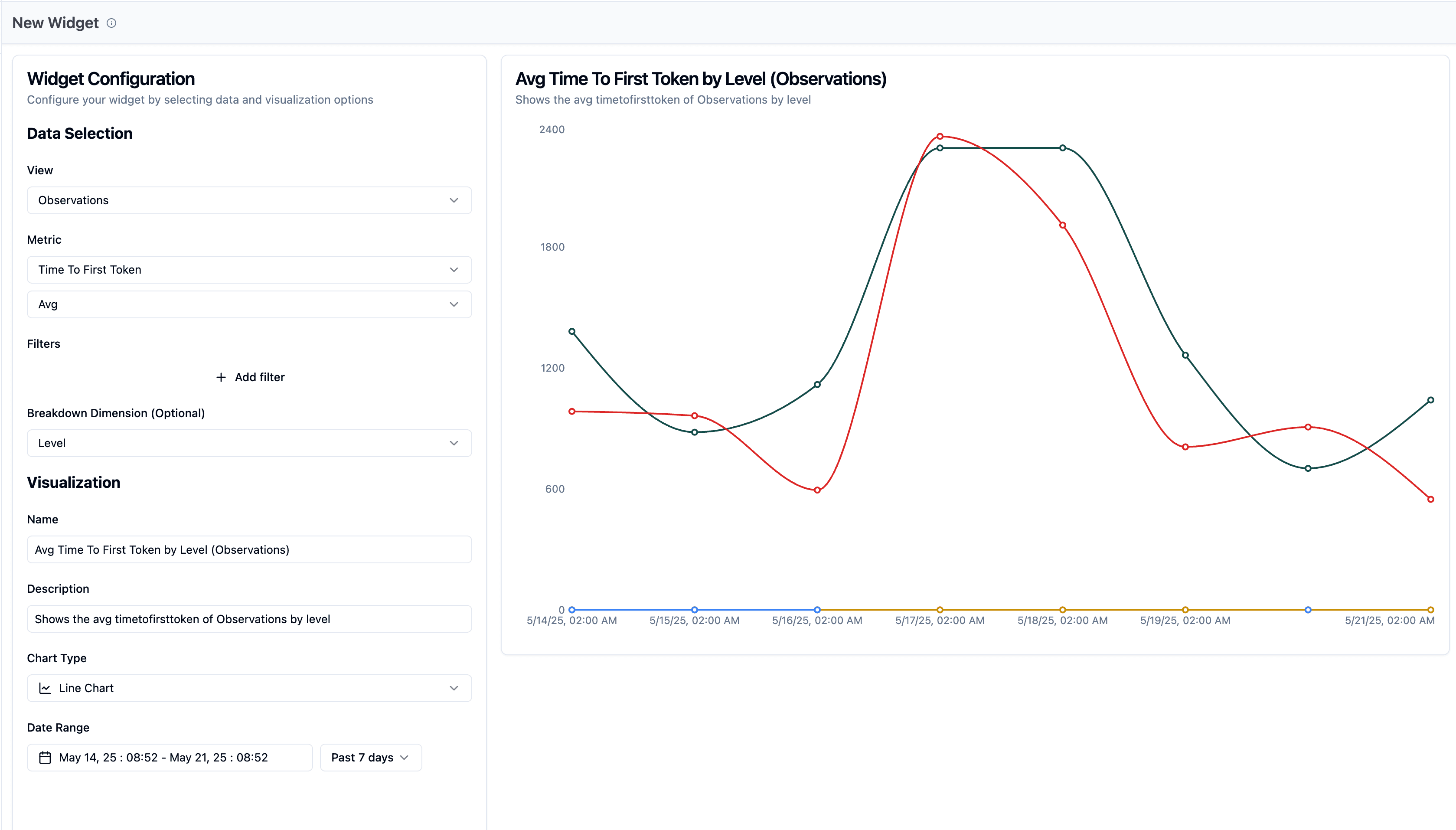
Task: Open the May 14 - May 21 date range picker
Action: (x=169, y=757)
